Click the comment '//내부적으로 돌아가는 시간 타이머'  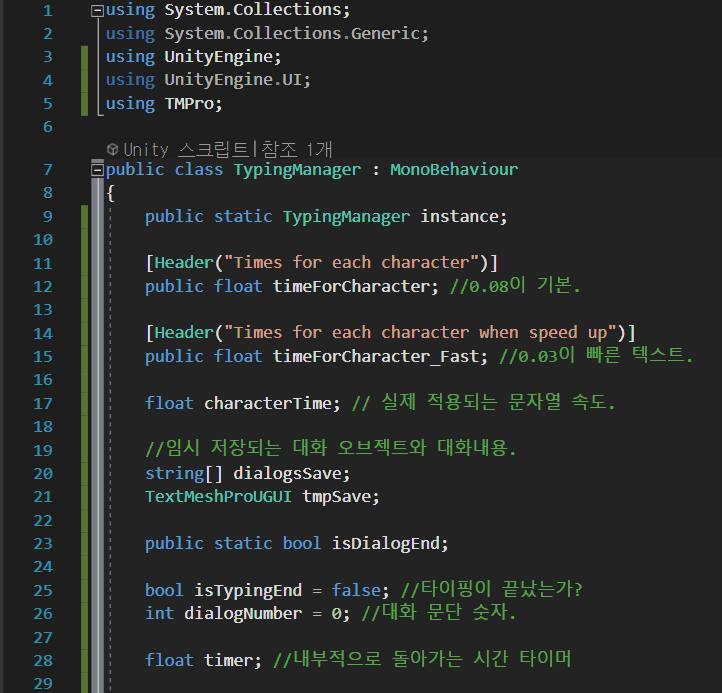coord(422,659)
